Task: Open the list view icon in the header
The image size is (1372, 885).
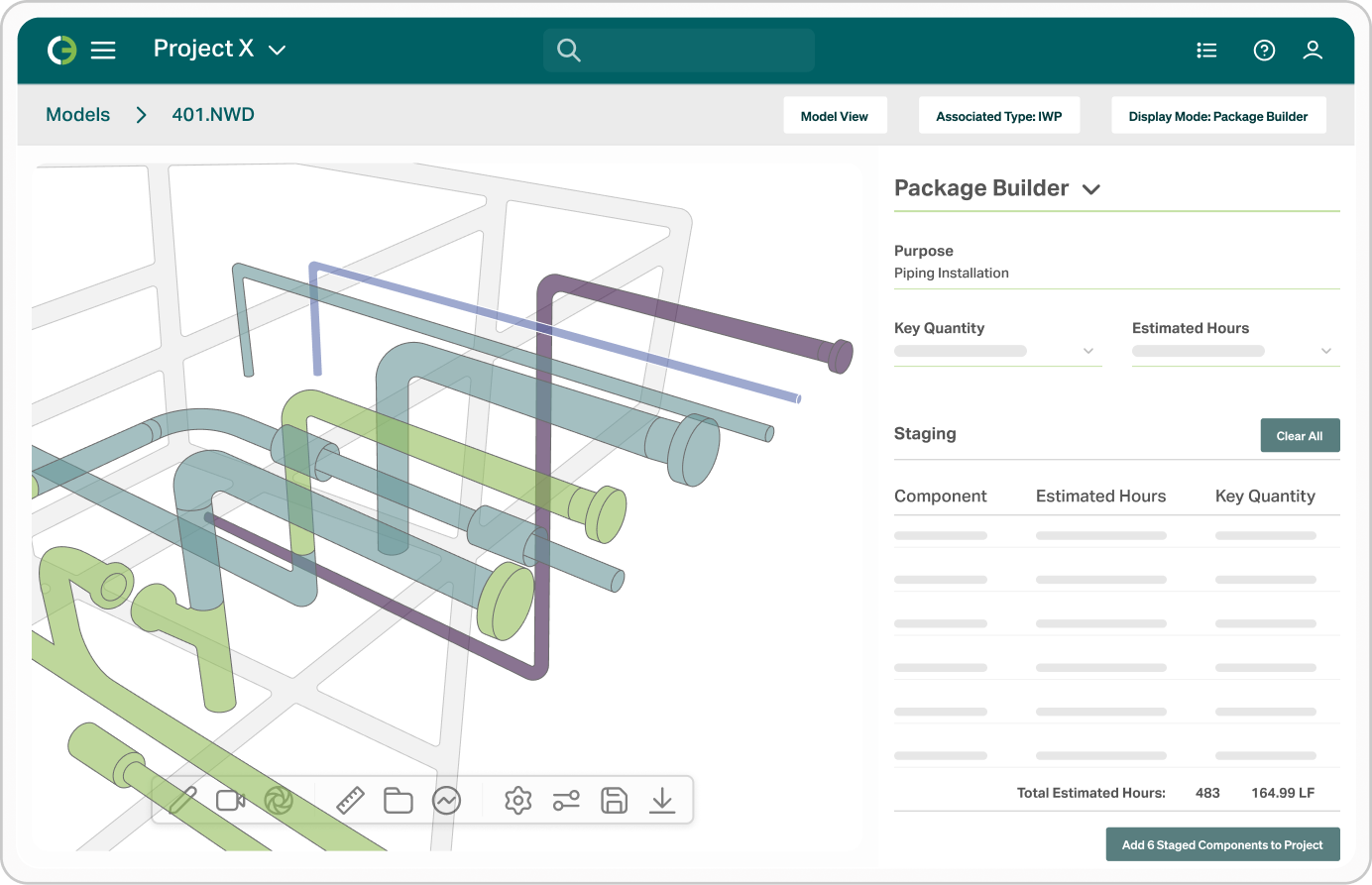Action: click(1206, 50)
